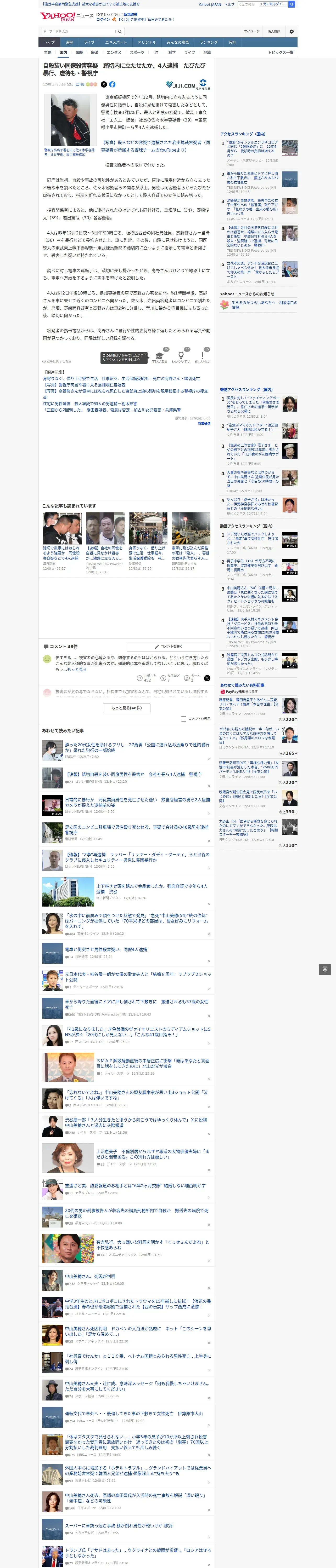Click the Yahoo! JAPAN News logo
The width and height of the screenshot is (336, 1568).
66,16
